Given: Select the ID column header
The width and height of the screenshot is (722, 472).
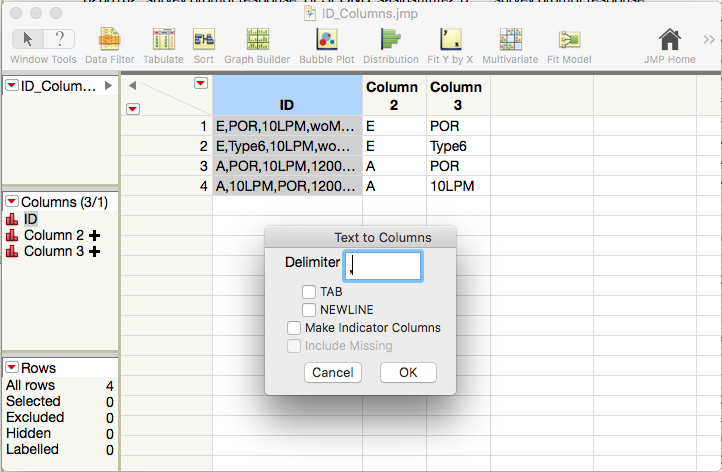Looking at the screenshot, I should coord(286,104).
